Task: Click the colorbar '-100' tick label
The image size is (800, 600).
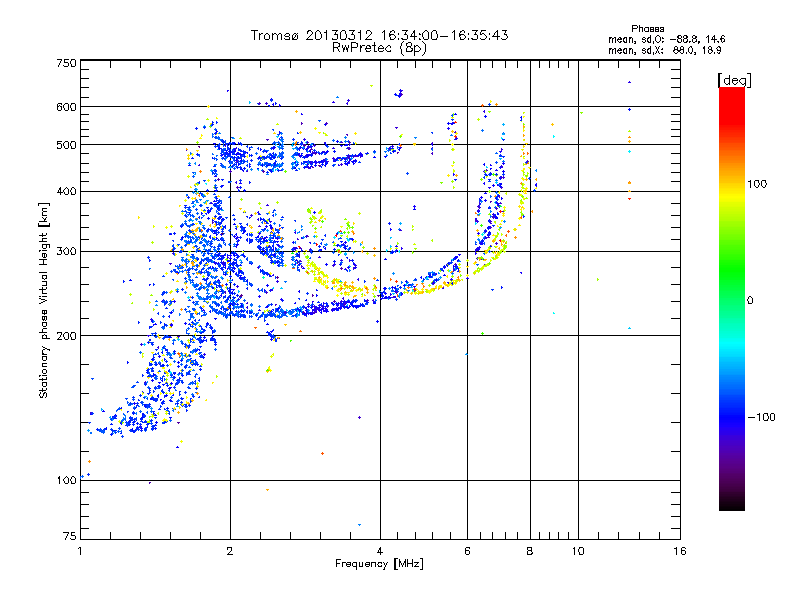Action: [762, 417]
